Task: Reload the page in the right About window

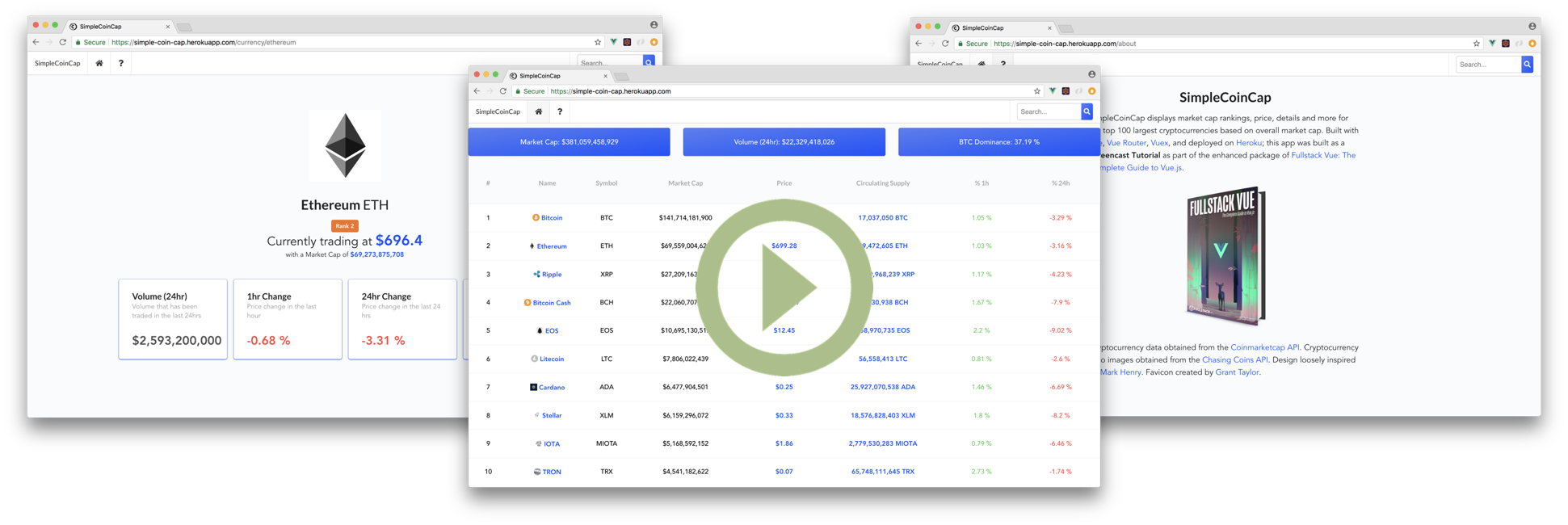Action: 945,44
